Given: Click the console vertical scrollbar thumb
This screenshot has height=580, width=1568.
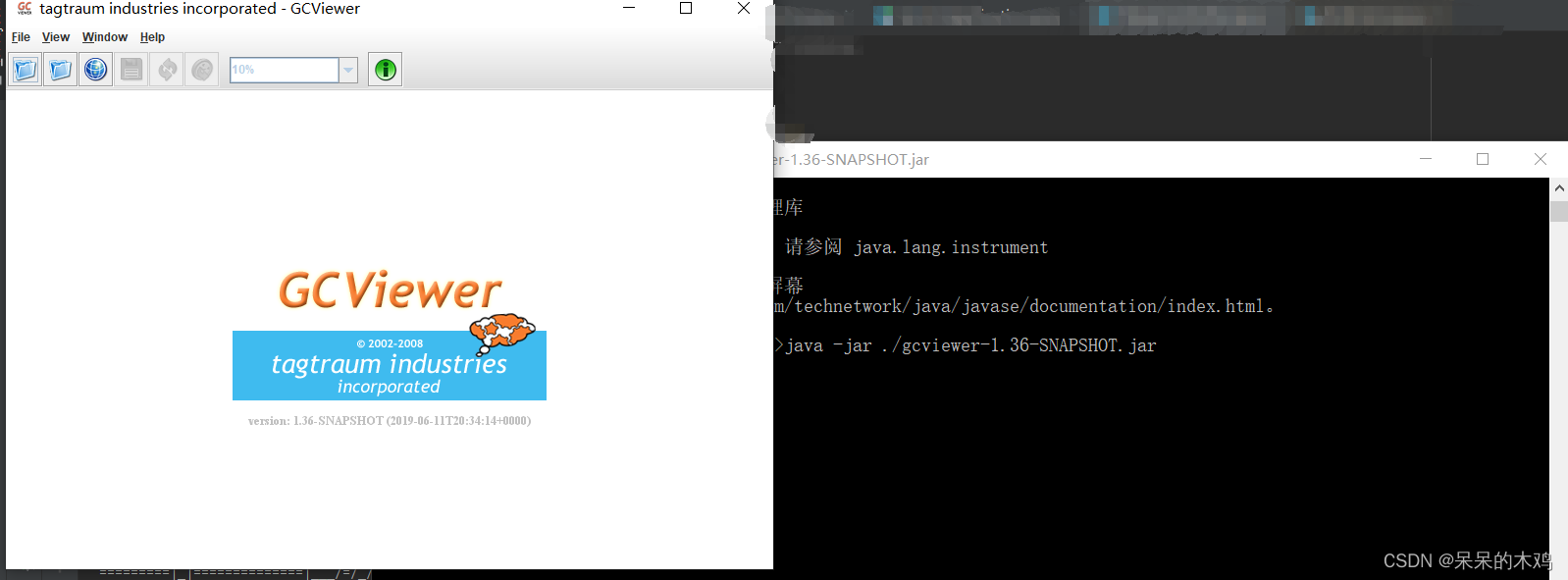Looking at the screenshot, I should click(x=1559, y=211).
